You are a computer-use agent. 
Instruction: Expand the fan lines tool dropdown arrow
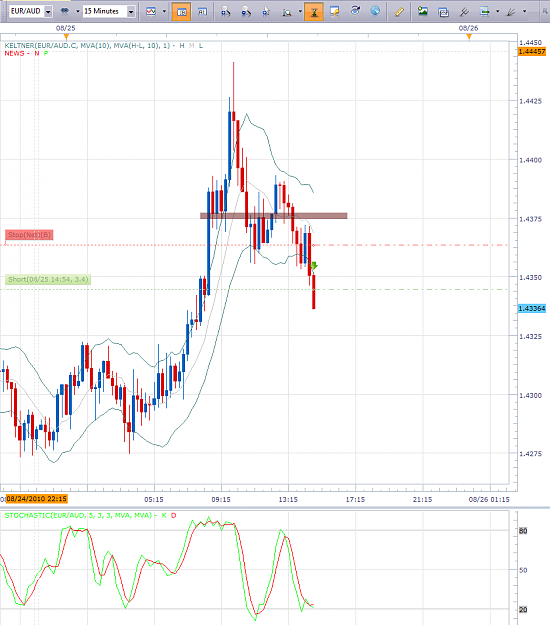click(x=524, y=11)
